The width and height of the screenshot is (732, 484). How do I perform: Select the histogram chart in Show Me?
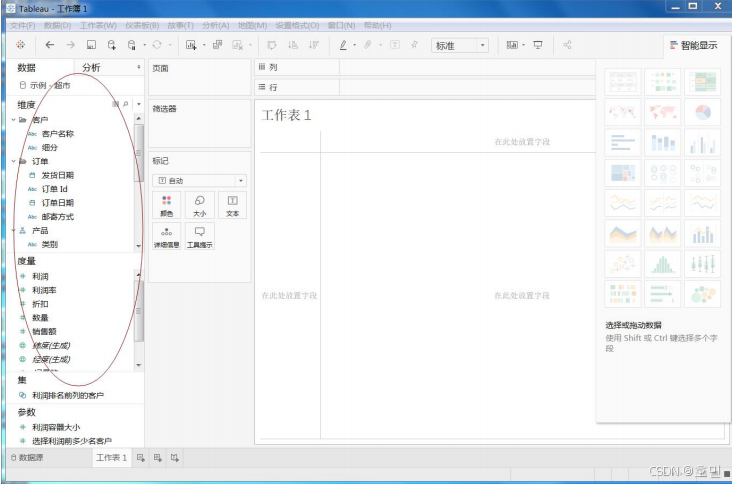click(x=662, y=264)
